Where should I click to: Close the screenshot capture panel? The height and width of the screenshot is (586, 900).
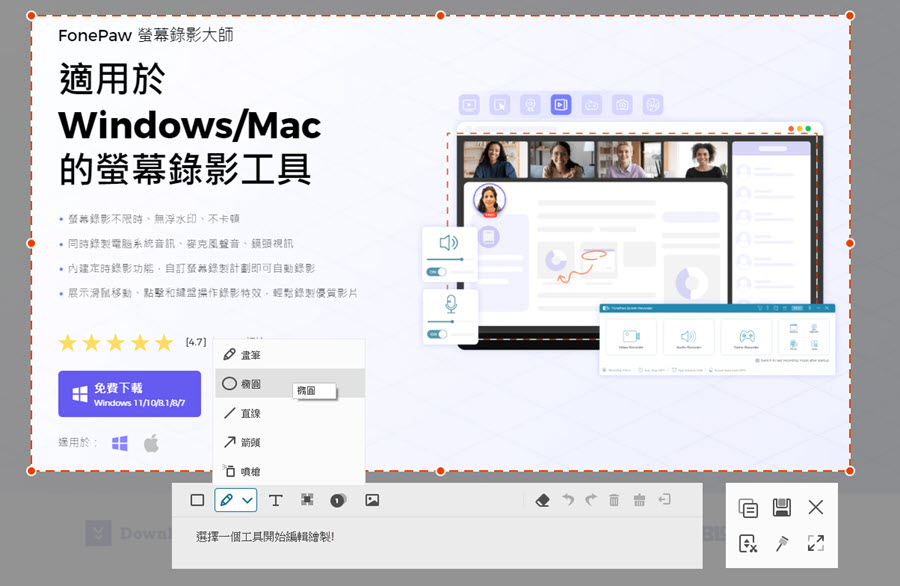click(x=816, y=507)
